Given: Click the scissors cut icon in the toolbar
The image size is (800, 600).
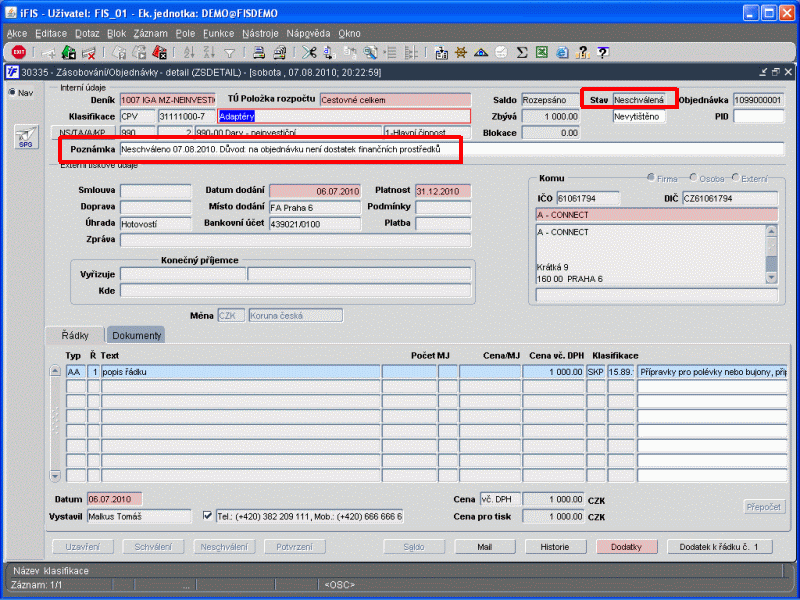Looking at the screenshot, I should [x=309, y=52].
